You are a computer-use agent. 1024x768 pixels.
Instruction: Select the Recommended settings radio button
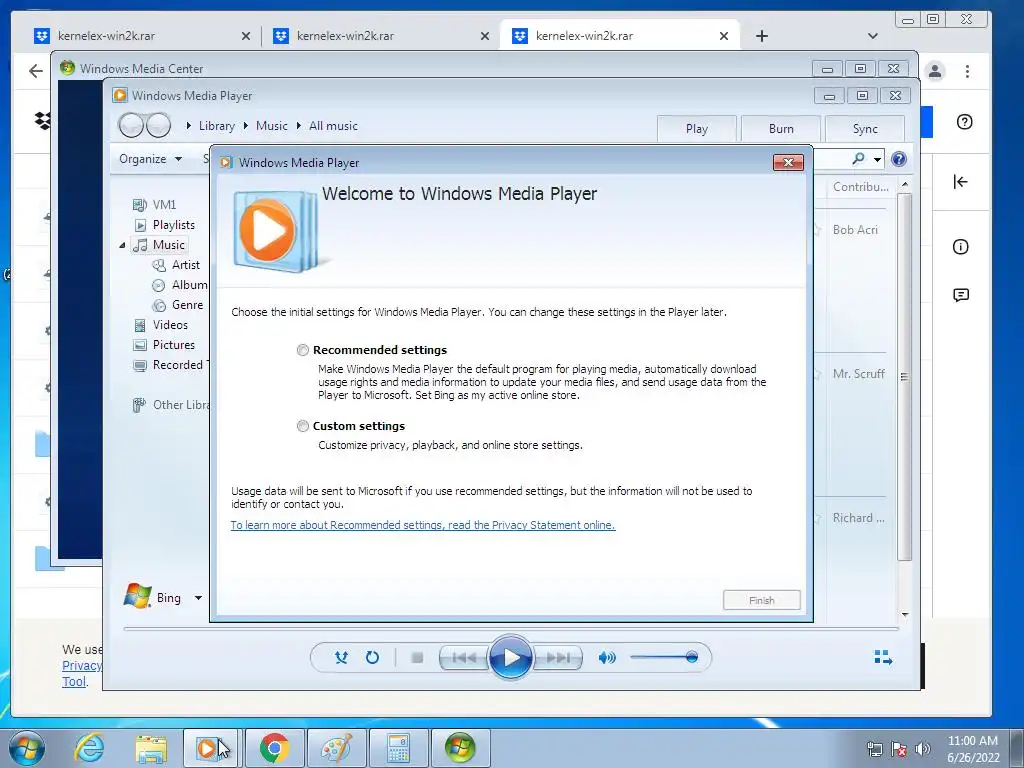pyautogui.click(x=302, y=350)
